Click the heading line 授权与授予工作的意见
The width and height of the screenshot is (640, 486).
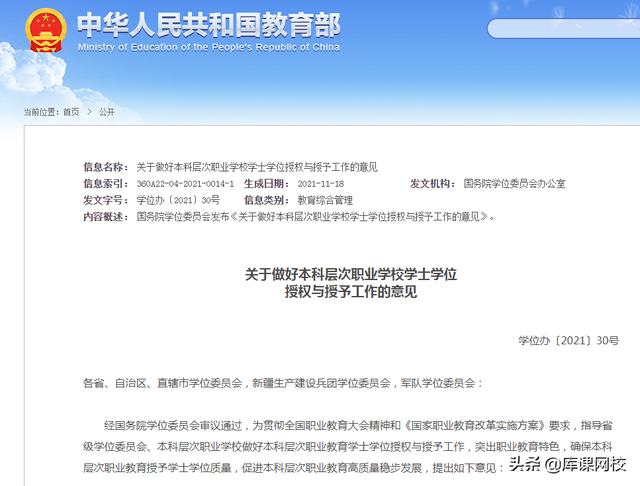[351, 291]
